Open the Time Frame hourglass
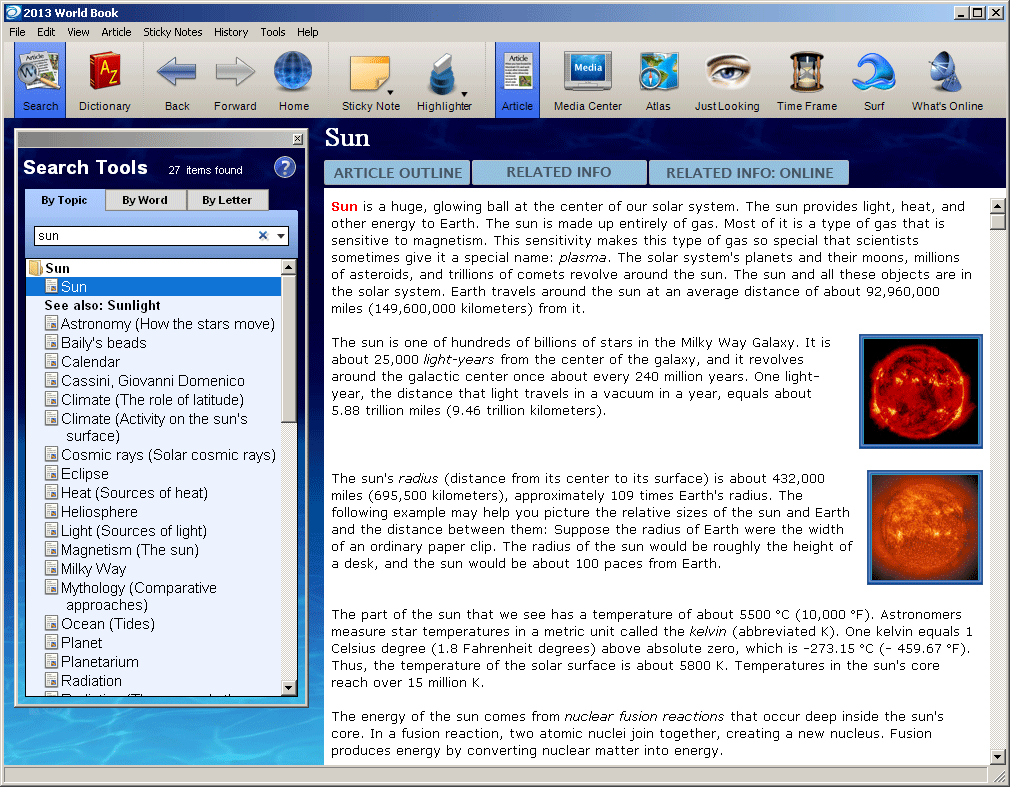Image resolution: width=1010 pixels, height=787 pixels. pos(806,81)
